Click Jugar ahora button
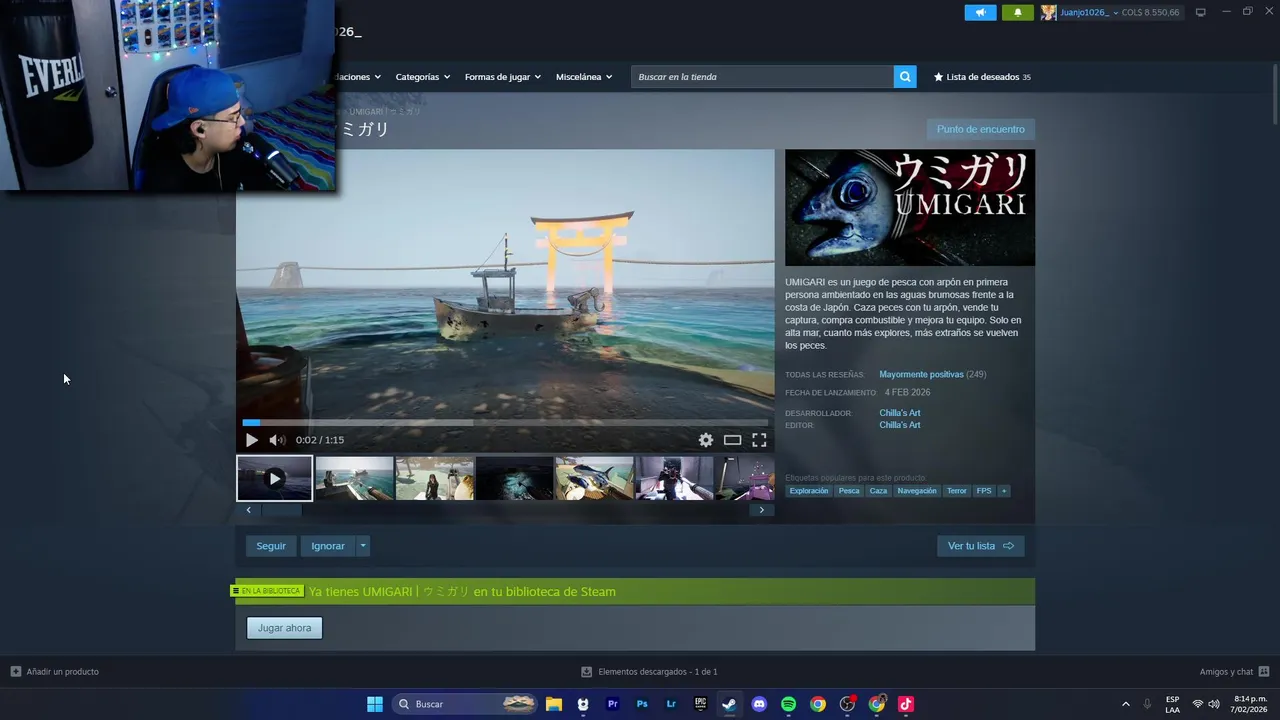 pyautogui.click(x=285, y=628)
